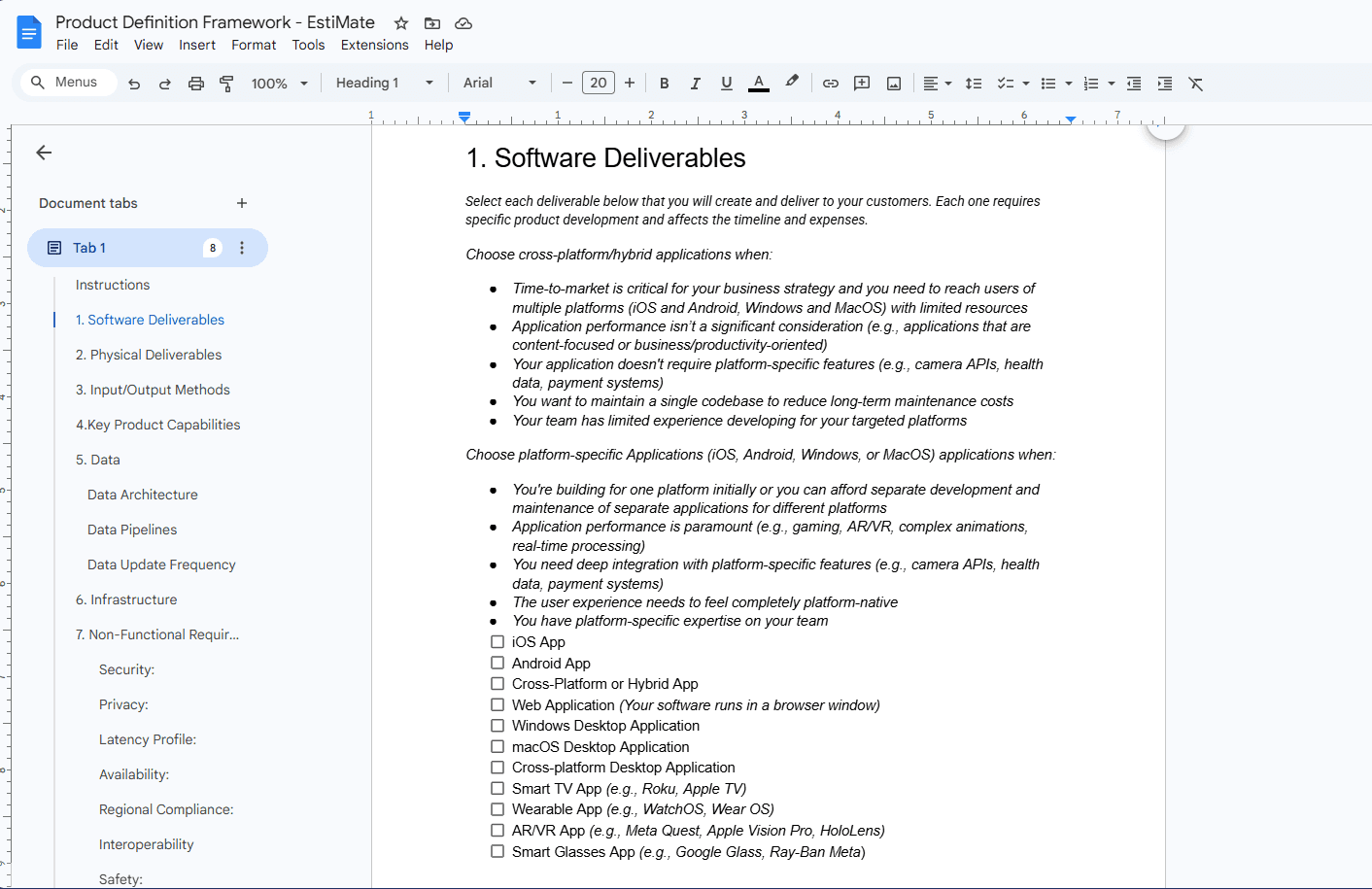Open the Insert menu
The height and width of the screenshot is (889, 1372).
(197, 45)
